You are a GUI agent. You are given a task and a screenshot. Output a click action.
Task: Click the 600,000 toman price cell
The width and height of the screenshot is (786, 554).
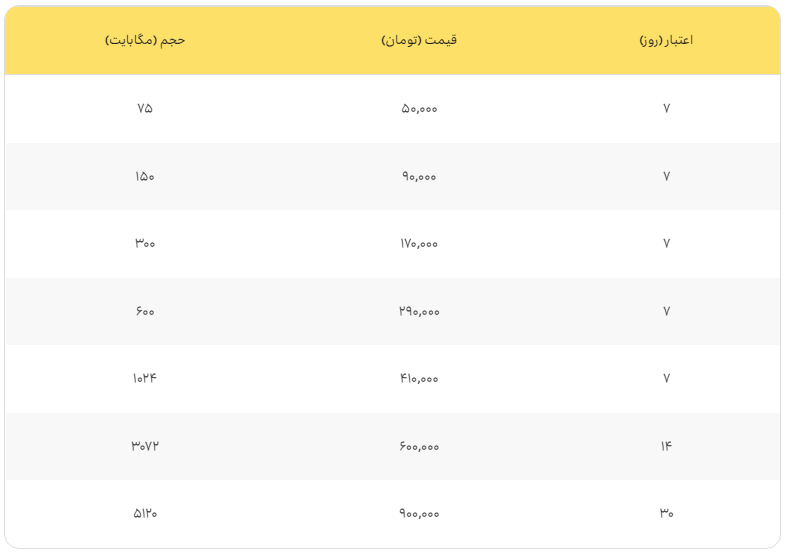[419, 446]
